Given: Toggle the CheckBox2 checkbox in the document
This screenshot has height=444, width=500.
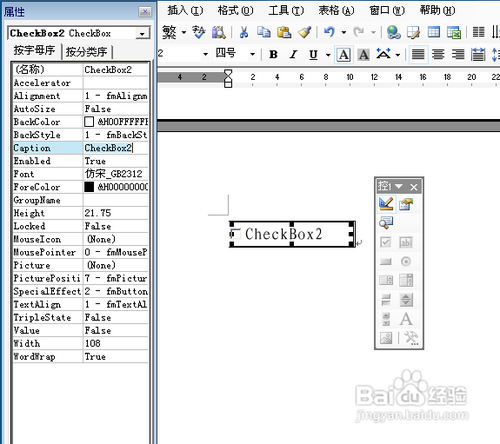Looking at the screenshot, I should point(235,234).
